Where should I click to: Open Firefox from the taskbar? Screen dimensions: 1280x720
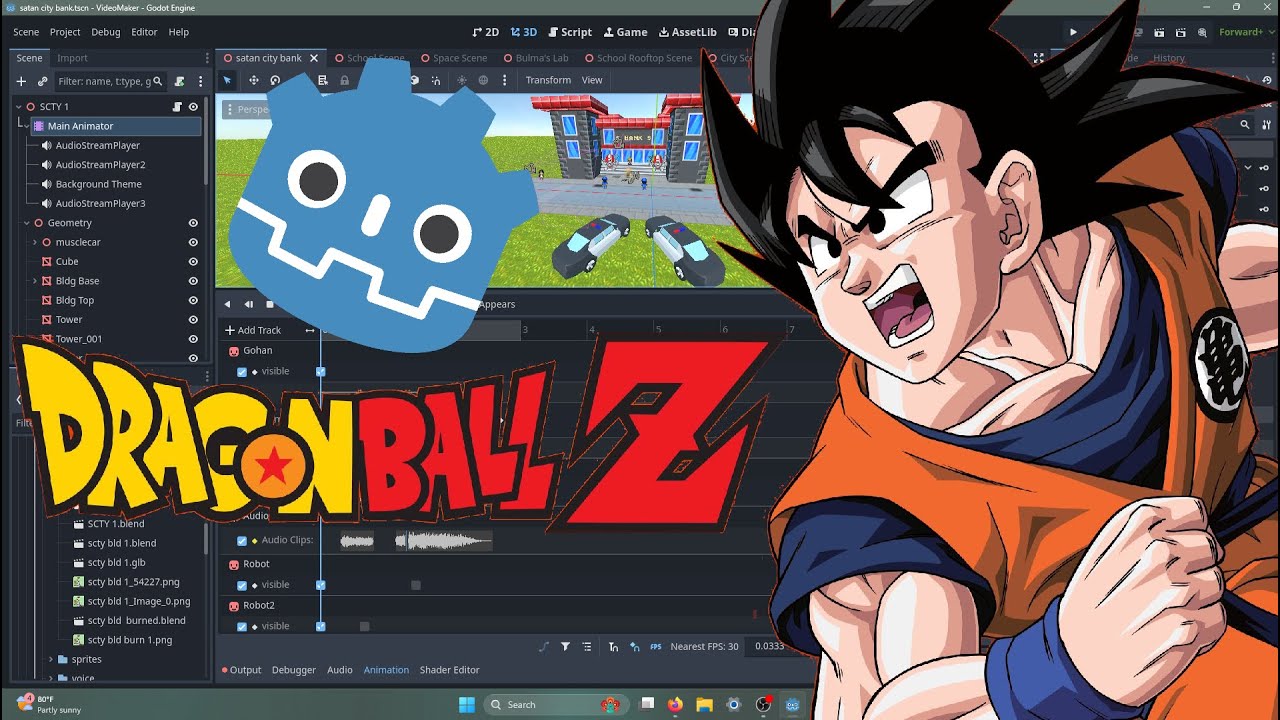click(x=675, y=704)
